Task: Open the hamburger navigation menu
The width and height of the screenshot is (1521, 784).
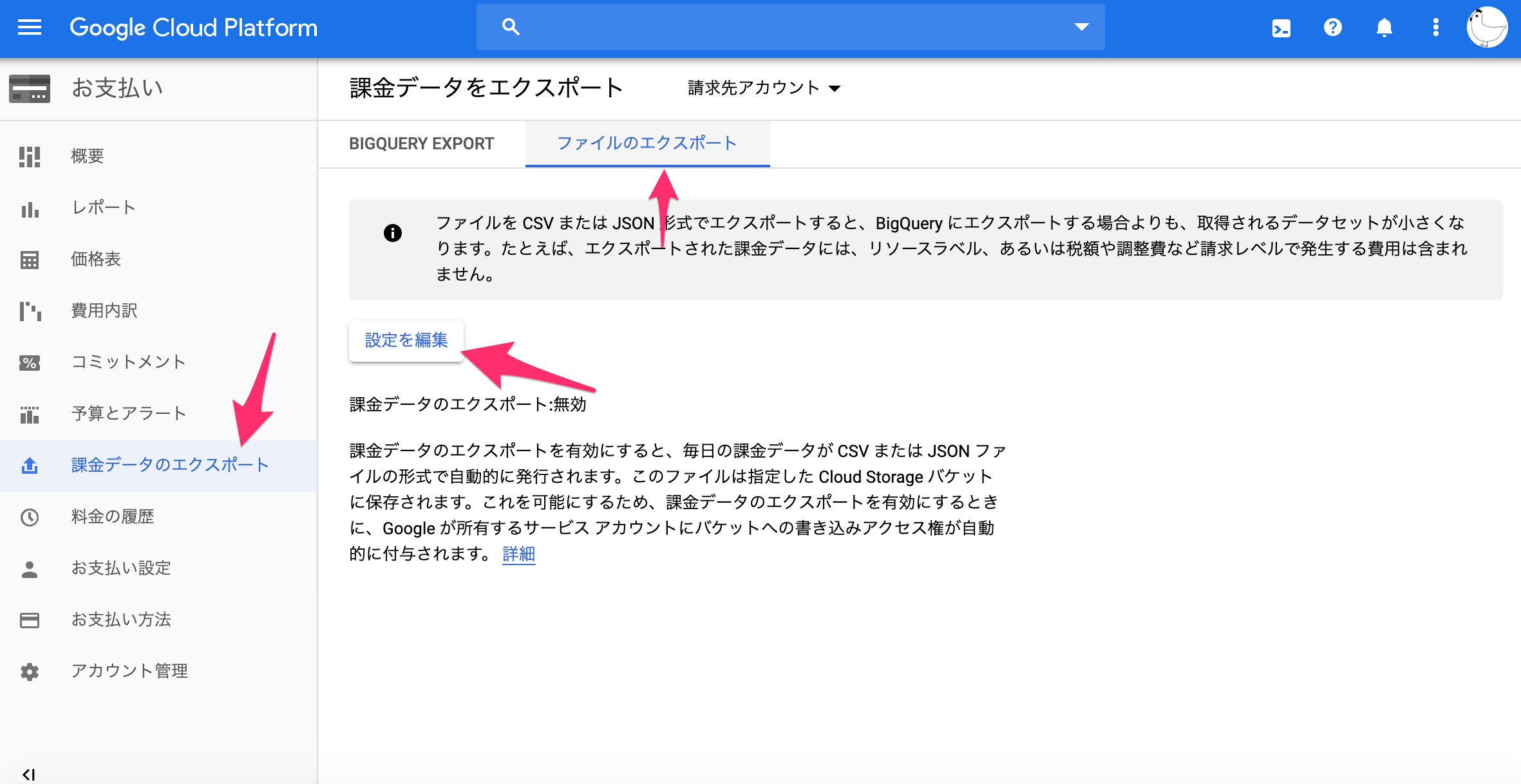Action: pyautogui.click(x=30, y=28)
